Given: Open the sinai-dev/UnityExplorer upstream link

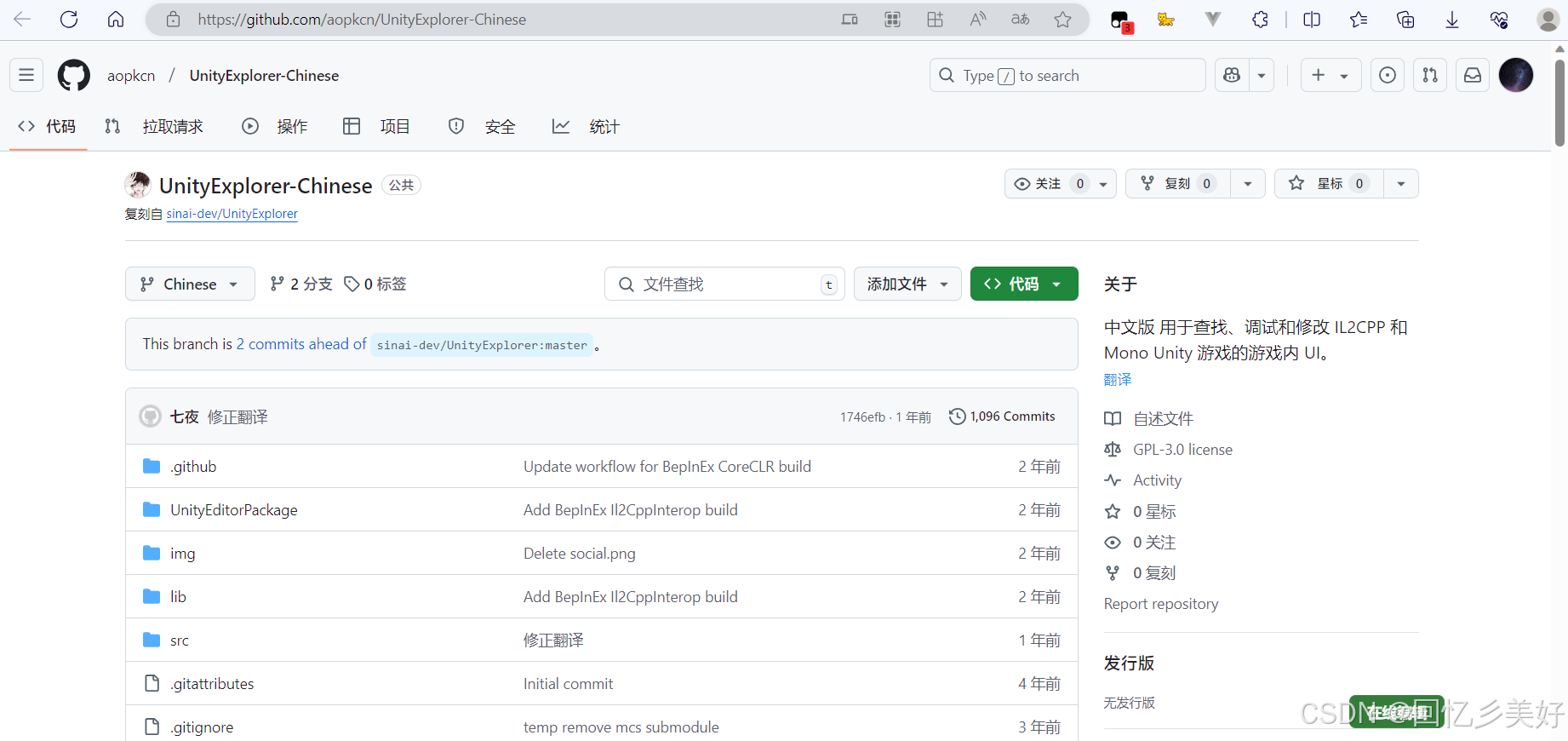Looking at the screenshot, I should [x=232, y=214].
